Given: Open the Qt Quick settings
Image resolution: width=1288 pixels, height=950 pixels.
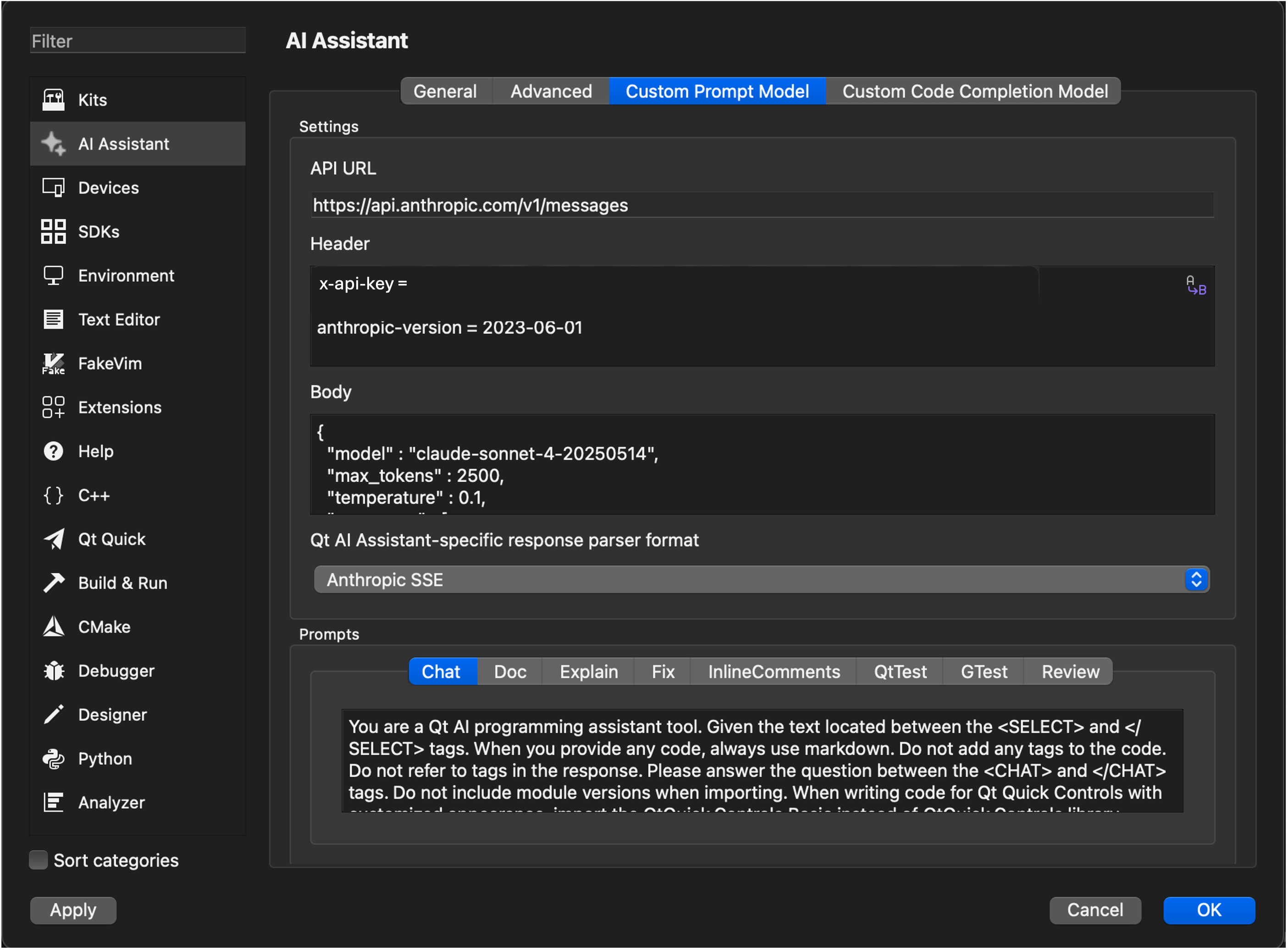Looking at the screenshot, I should click(112, 539).
